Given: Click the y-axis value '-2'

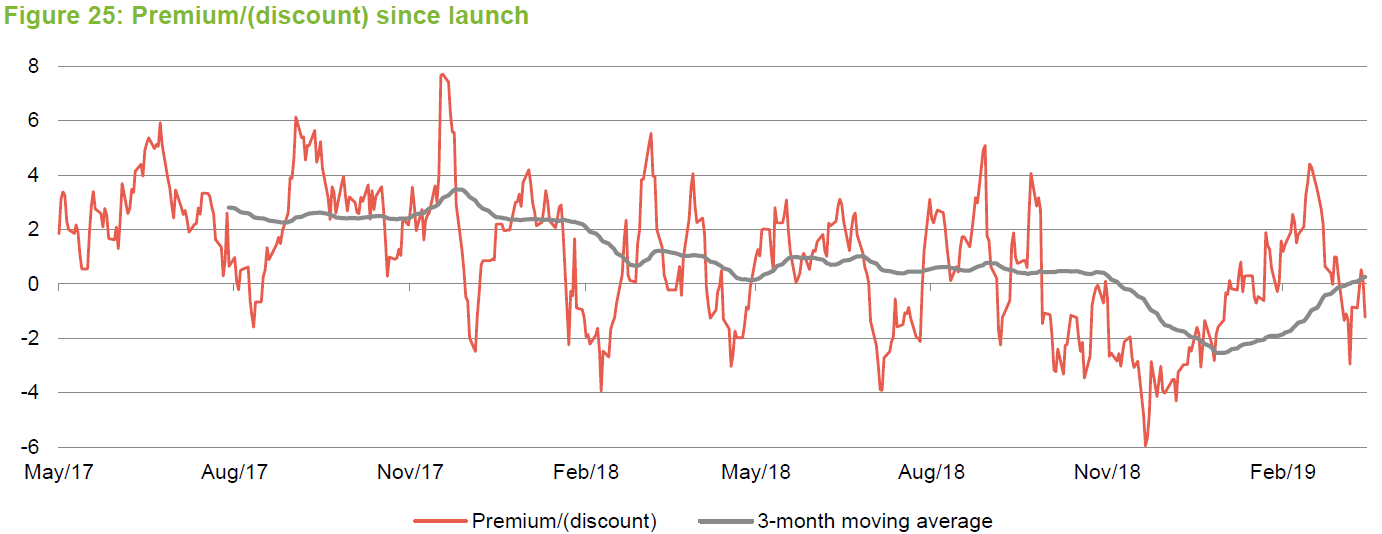Looking at the screenshot, I should [x=30, y=339].
